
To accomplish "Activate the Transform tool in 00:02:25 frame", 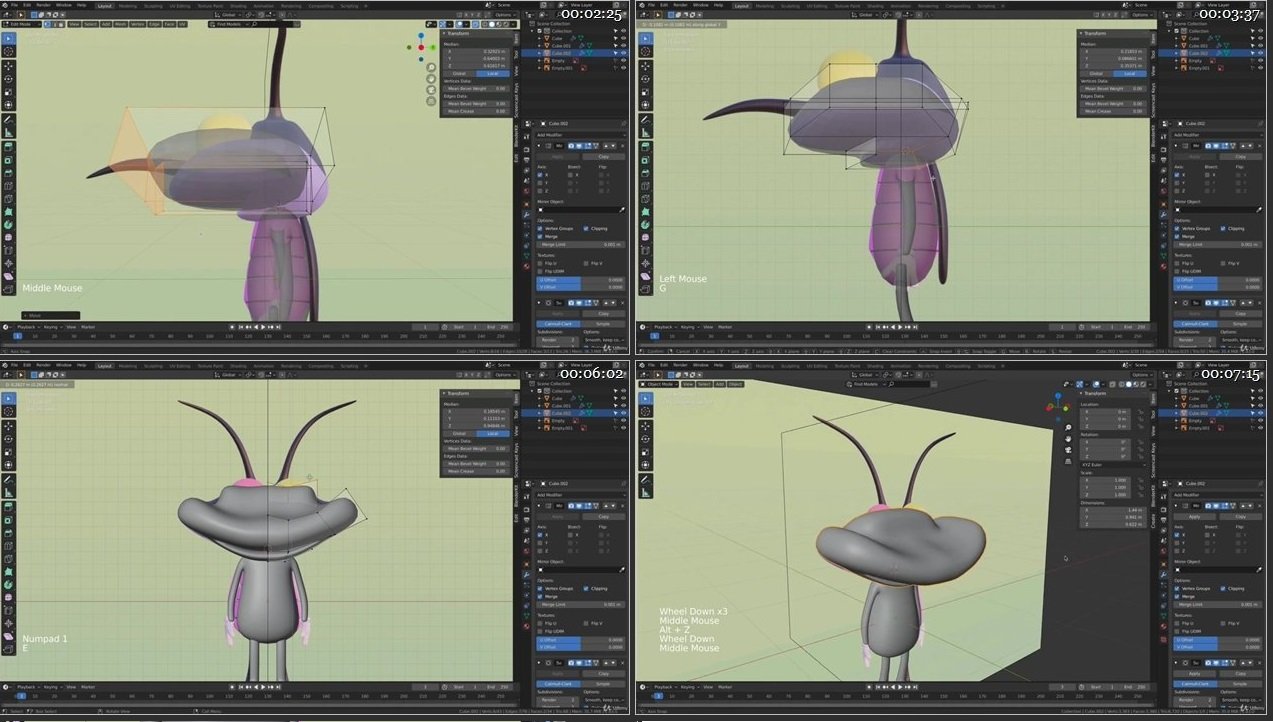I will point(8,105).
